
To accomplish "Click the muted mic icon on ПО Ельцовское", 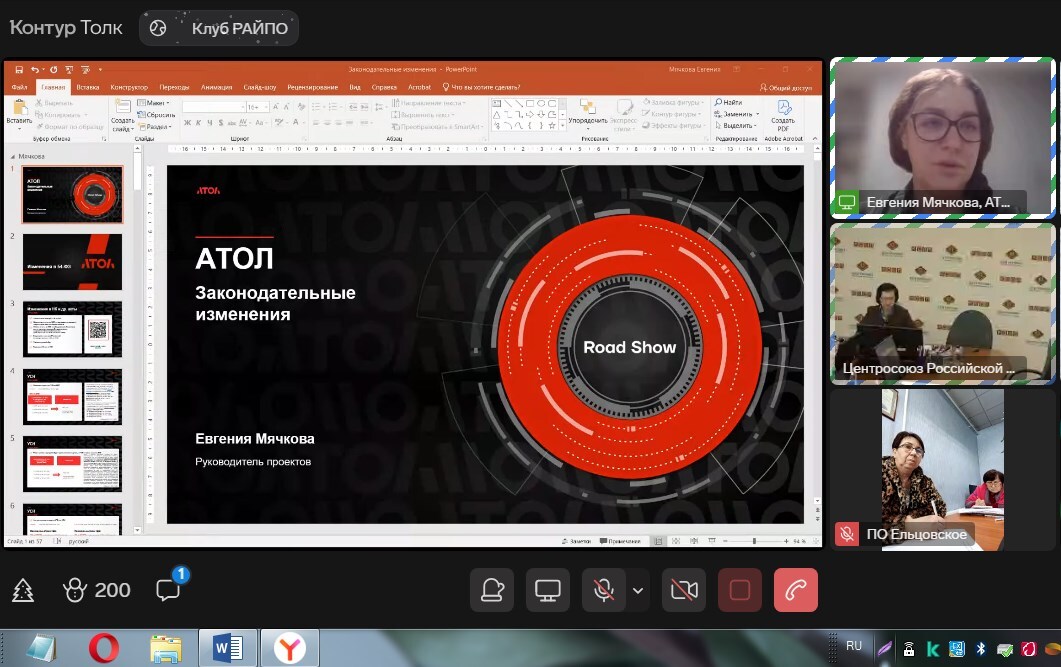I will click(846, 534).
